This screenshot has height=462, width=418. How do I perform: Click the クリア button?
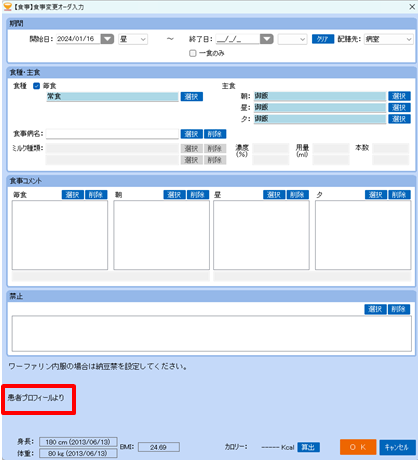[323, 39]
